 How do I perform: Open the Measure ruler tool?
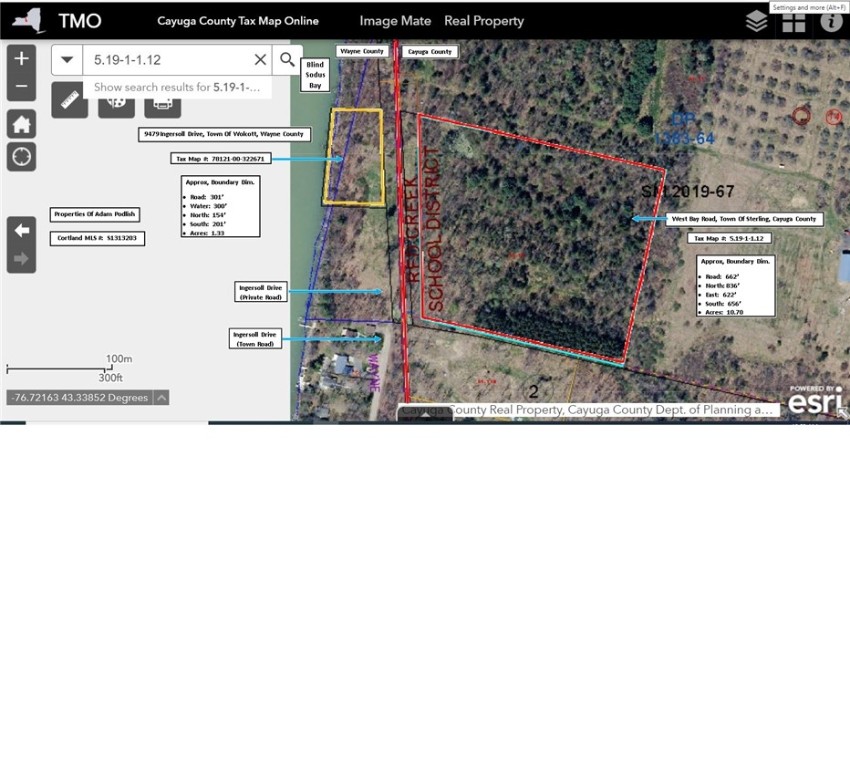click(x=69, y=100)
